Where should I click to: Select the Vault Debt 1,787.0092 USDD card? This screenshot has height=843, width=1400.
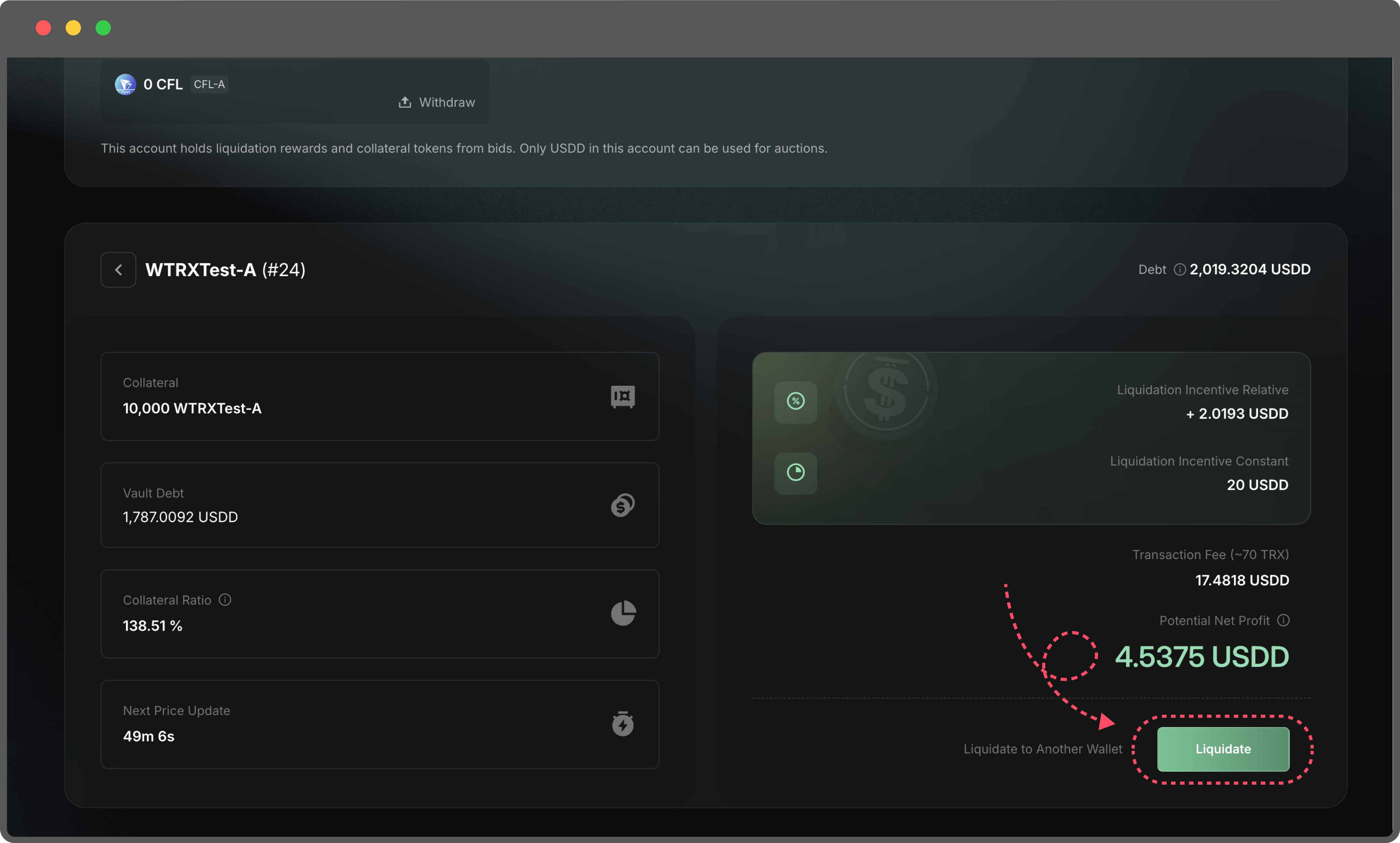coord(380,505)
